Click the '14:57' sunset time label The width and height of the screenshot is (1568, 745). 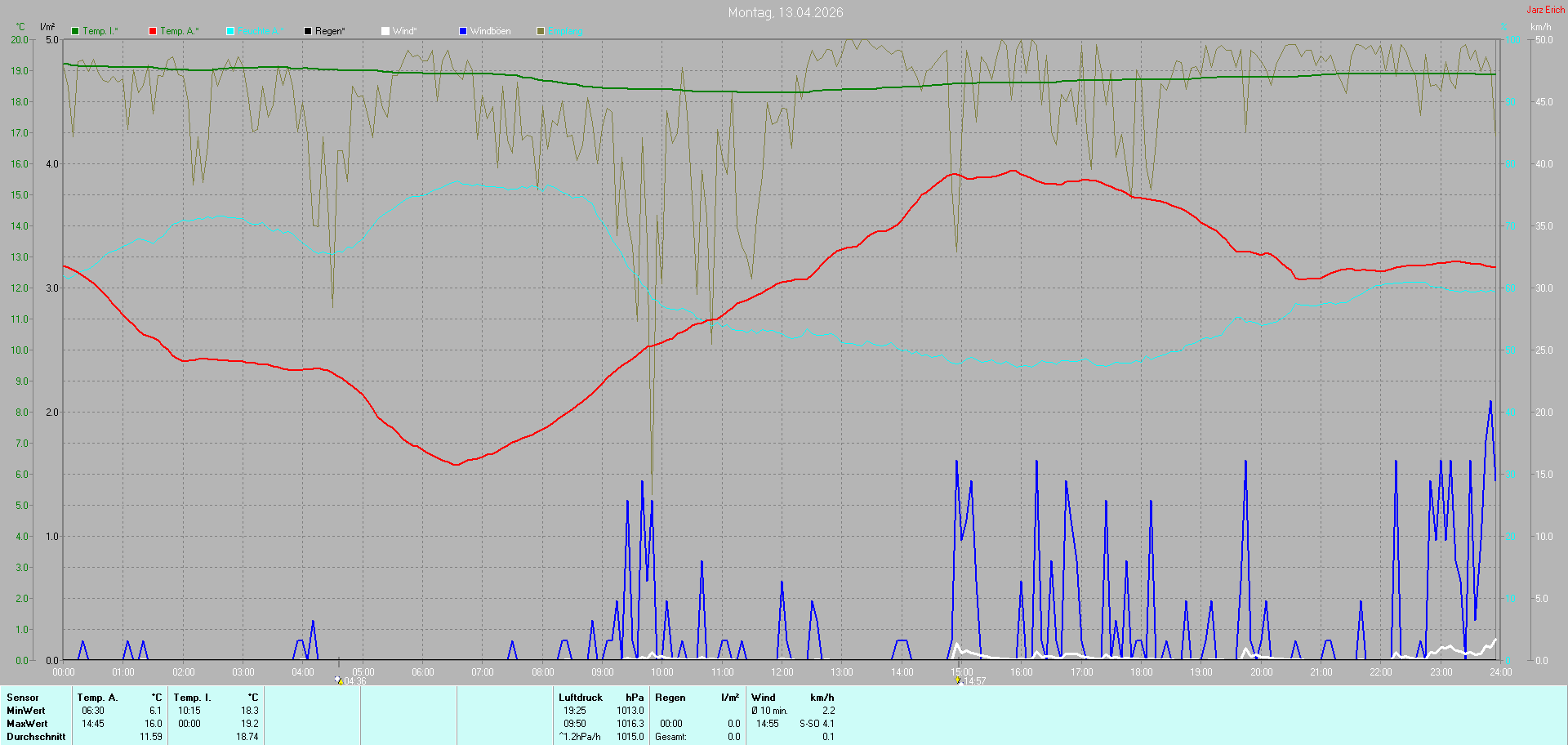[975, 681]
